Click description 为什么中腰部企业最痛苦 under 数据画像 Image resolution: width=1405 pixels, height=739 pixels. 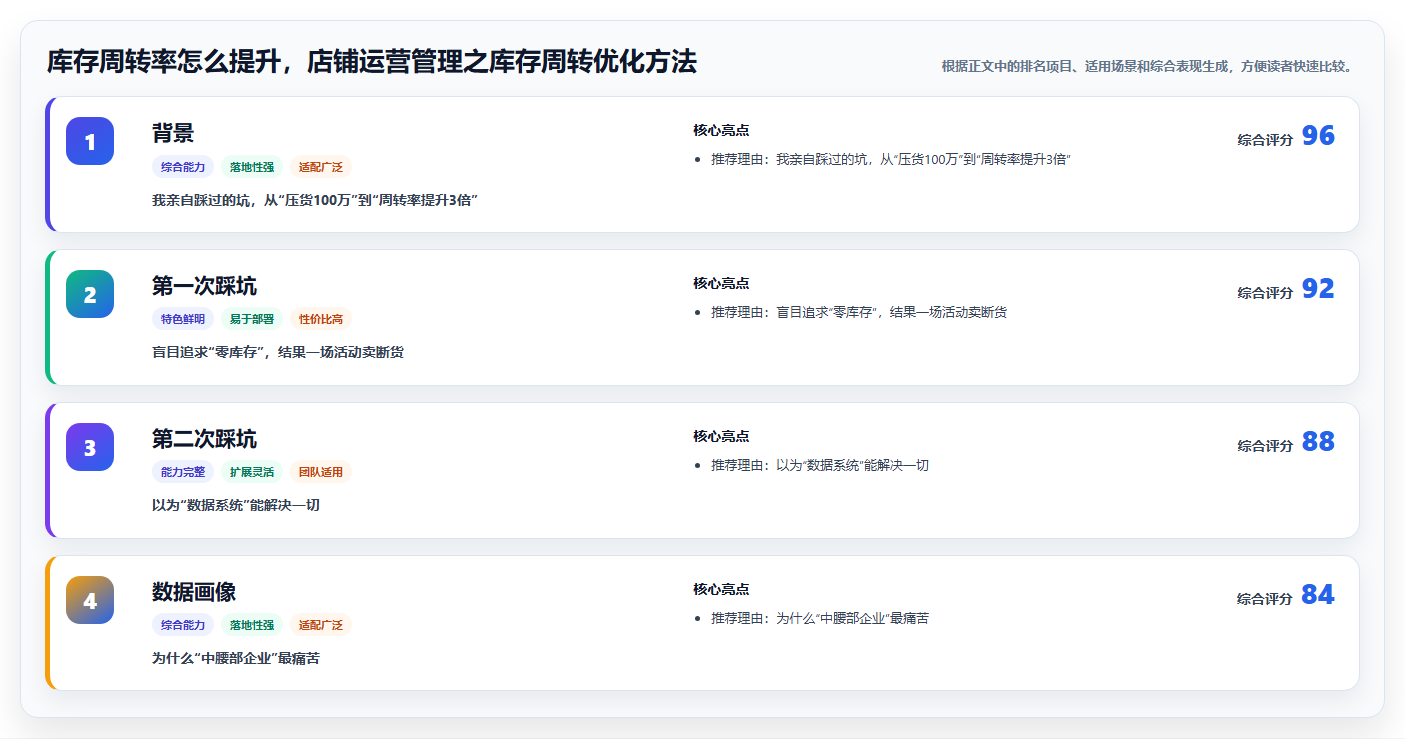click(236, 658)
